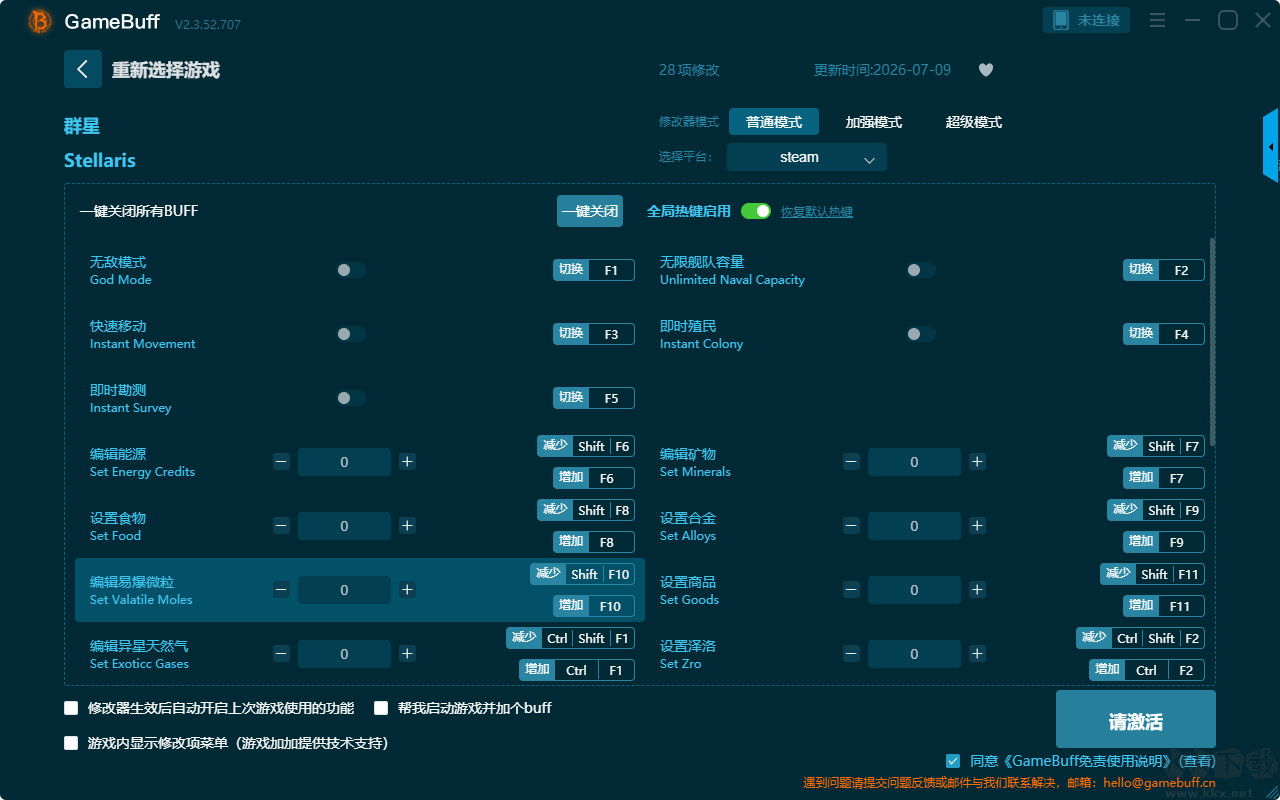This screenshot has height=800, width=1280.
Task: Open the steam platform dropdown
Action: tap(807, 157)
